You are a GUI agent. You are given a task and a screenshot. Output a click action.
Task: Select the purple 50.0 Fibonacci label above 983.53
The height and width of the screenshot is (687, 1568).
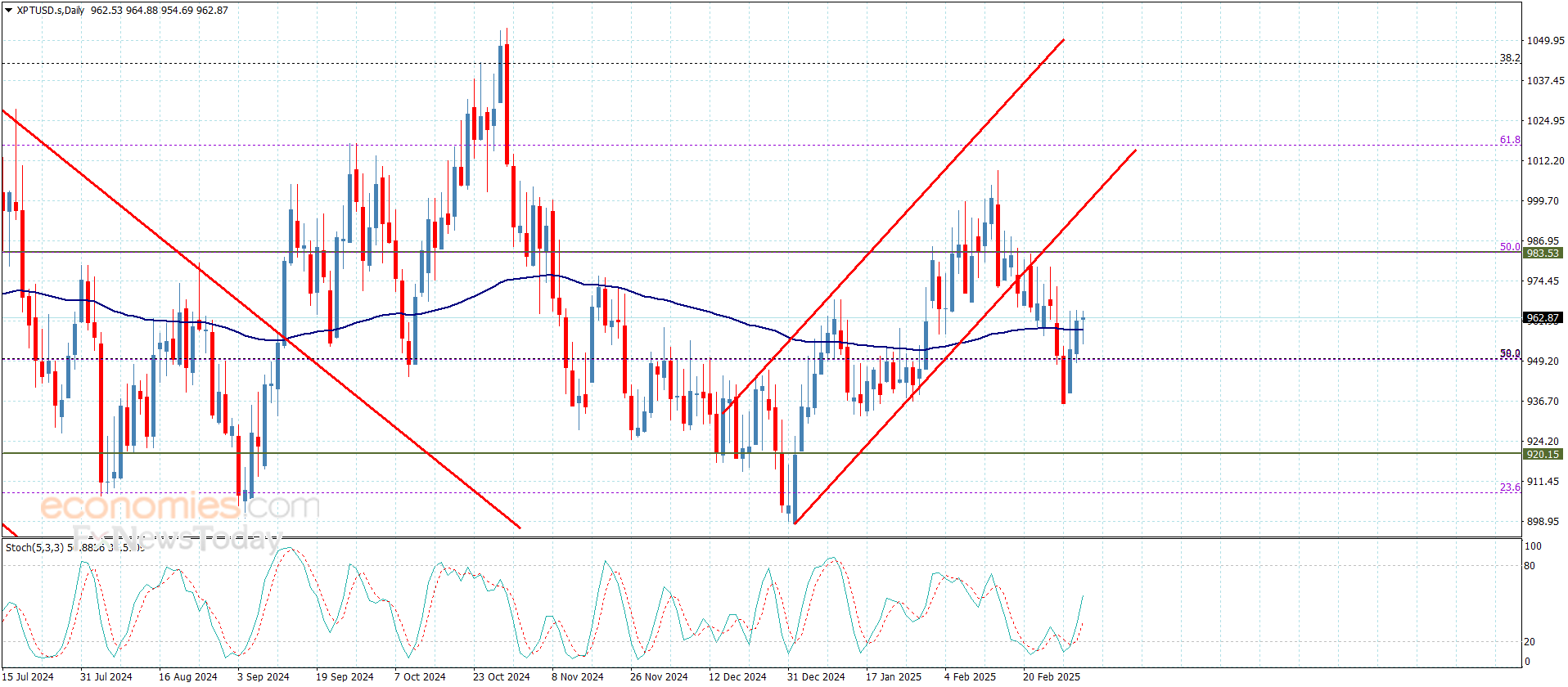pyautogui.click(x=1510, y=246)
